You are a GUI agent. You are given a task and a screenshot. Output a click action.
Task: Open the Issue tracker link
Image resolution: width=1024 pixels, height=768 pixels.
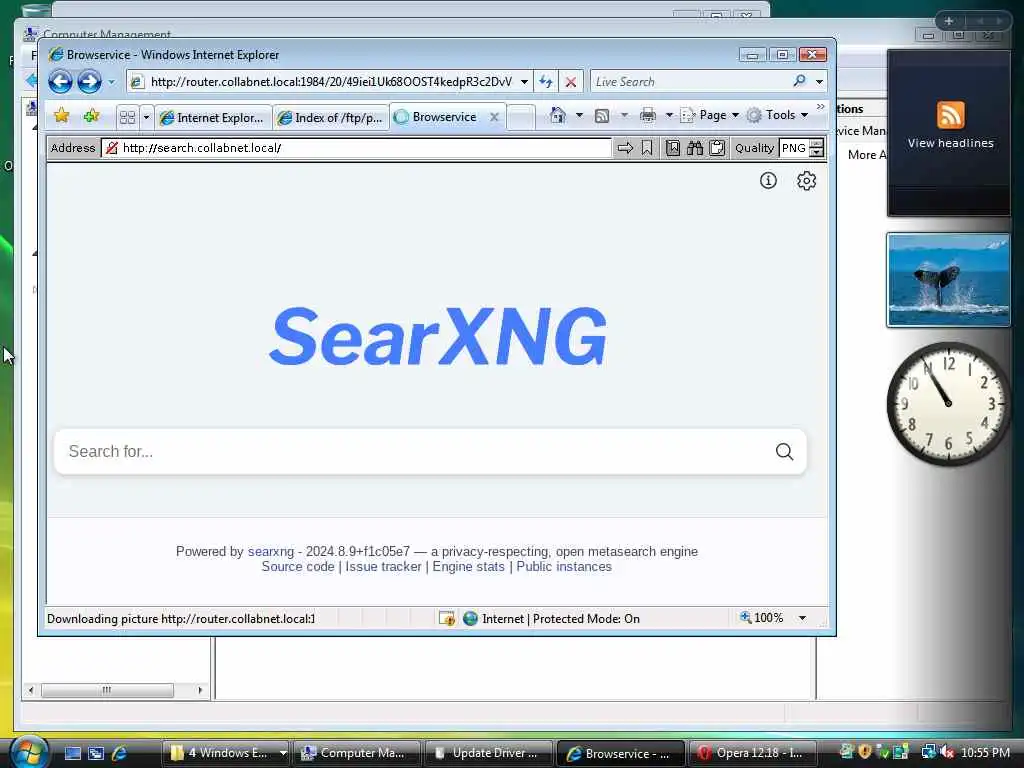coord(383,567)
